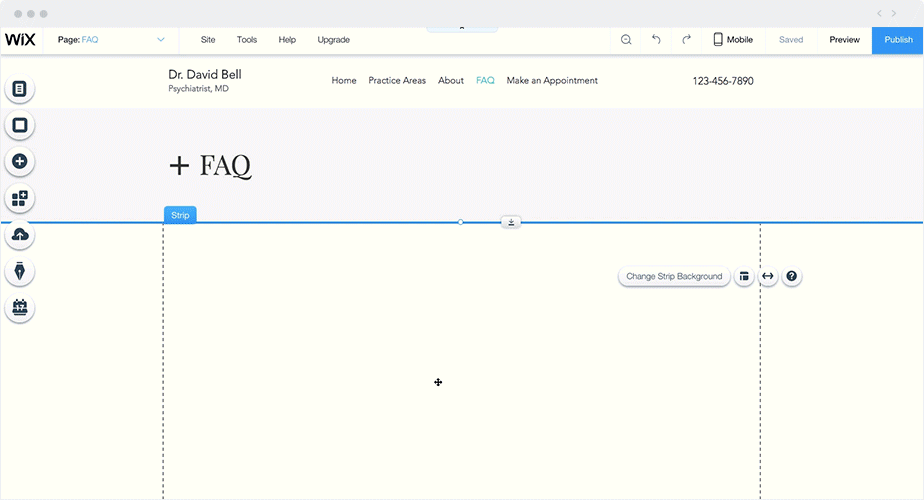Open the Blog pen icon in sidebar

point(19,271)
